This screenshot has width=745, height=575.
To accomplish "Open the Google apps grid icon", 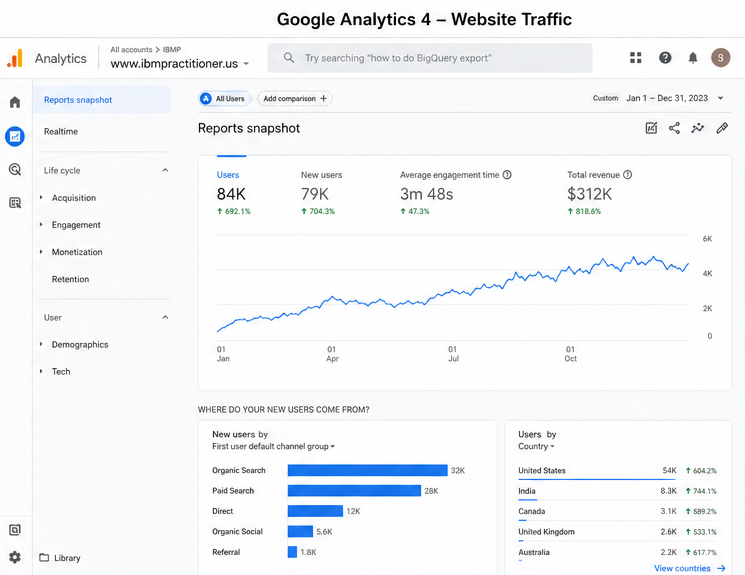I will (x=636, y=58).
